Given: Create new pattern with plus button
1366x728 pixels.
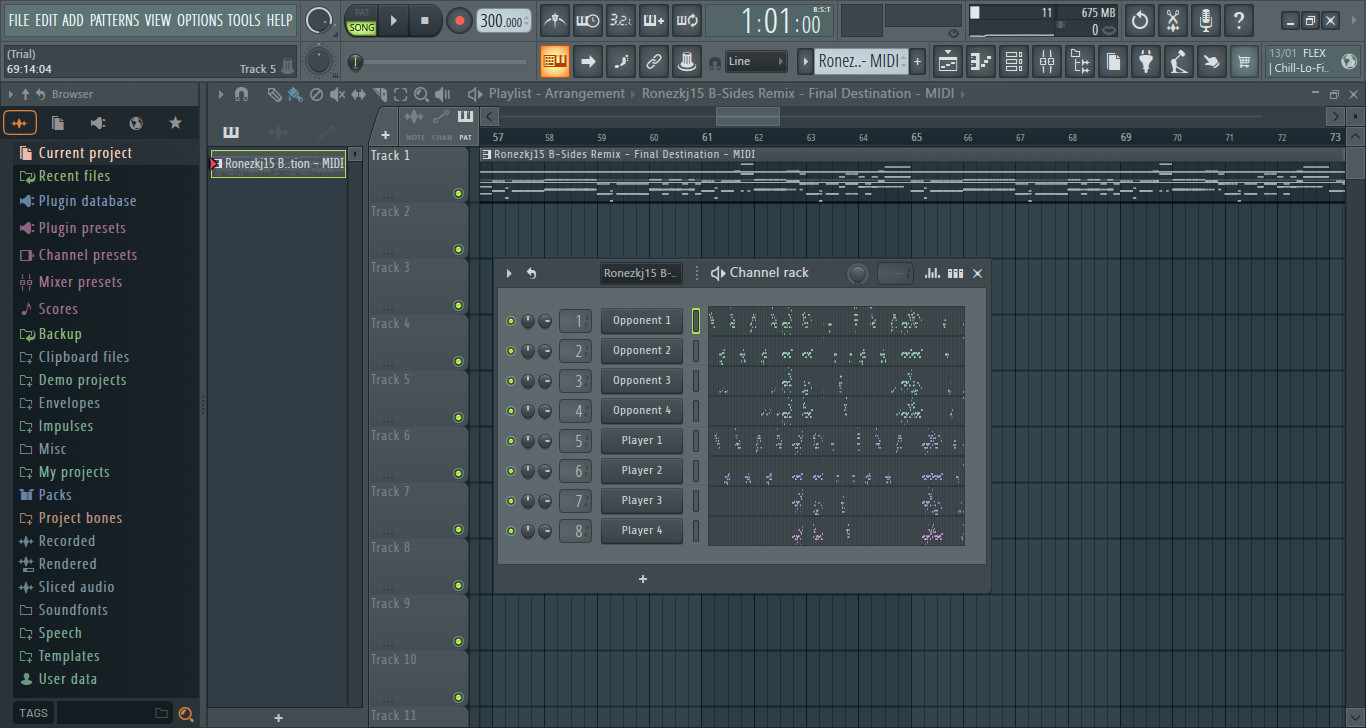Looking at the screenshot, I should [x=917, y=62].
